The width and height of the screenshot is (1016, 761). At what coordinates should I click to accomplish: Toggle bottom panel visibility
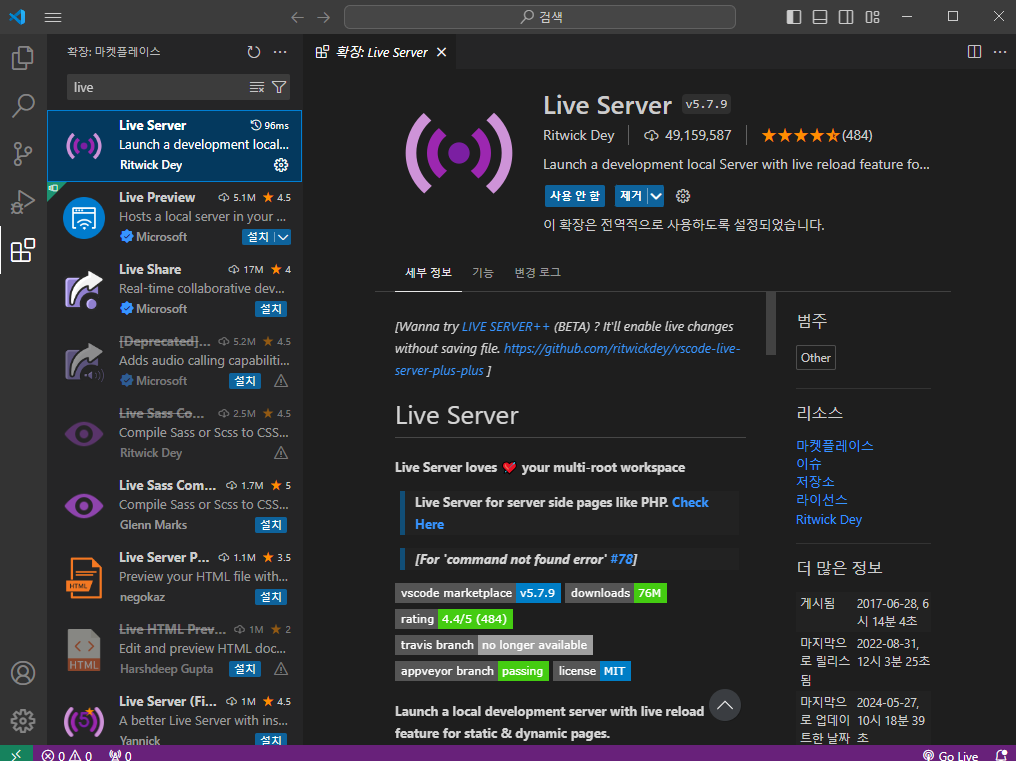point(820,17)
